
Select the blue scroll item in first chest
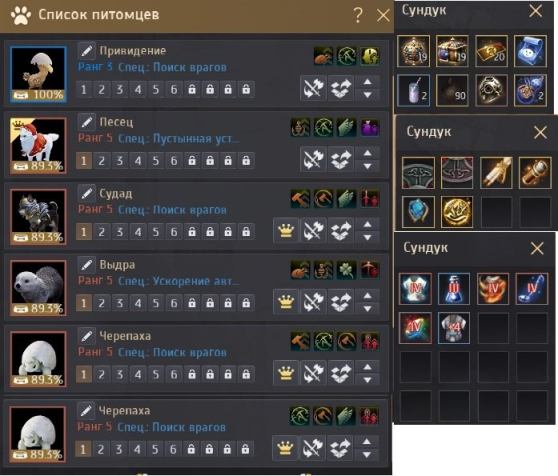pyautogui.click(x=530, y=51)
